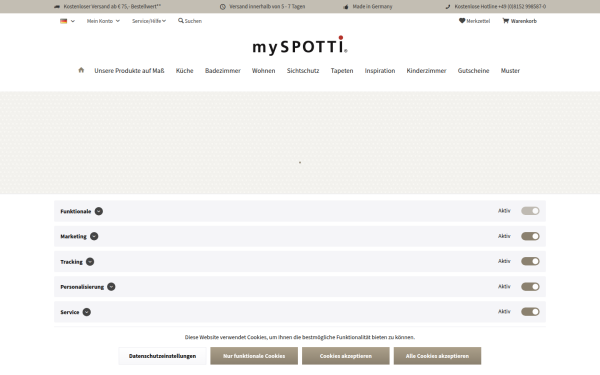The image size is (600, 375).
Task: Click the Made in Germany icon
Action: [x=346, y=7]
